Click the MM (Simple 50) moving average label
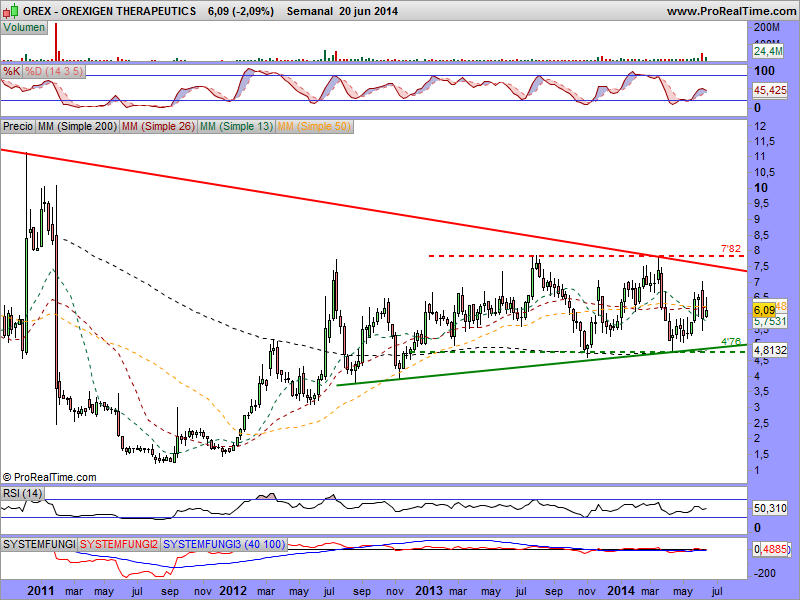The image size is (800, 600). click(314, 126)
